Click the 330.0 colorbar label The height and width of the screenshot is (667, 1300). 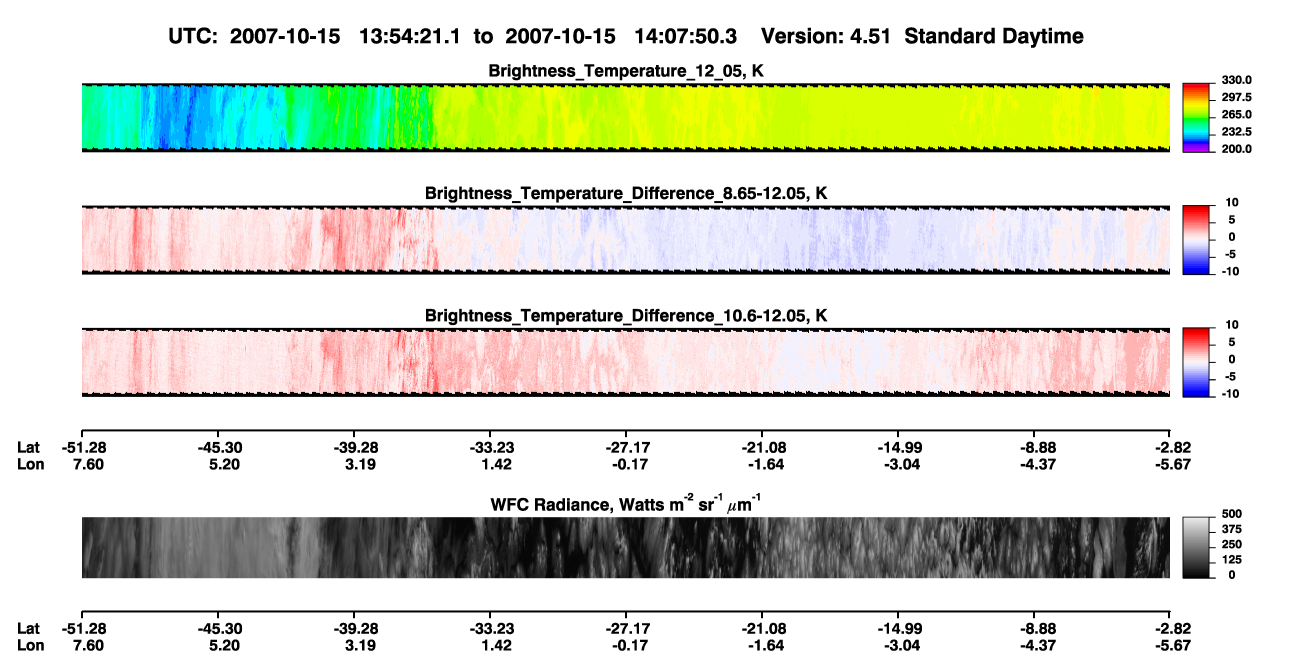point(1237,81)
